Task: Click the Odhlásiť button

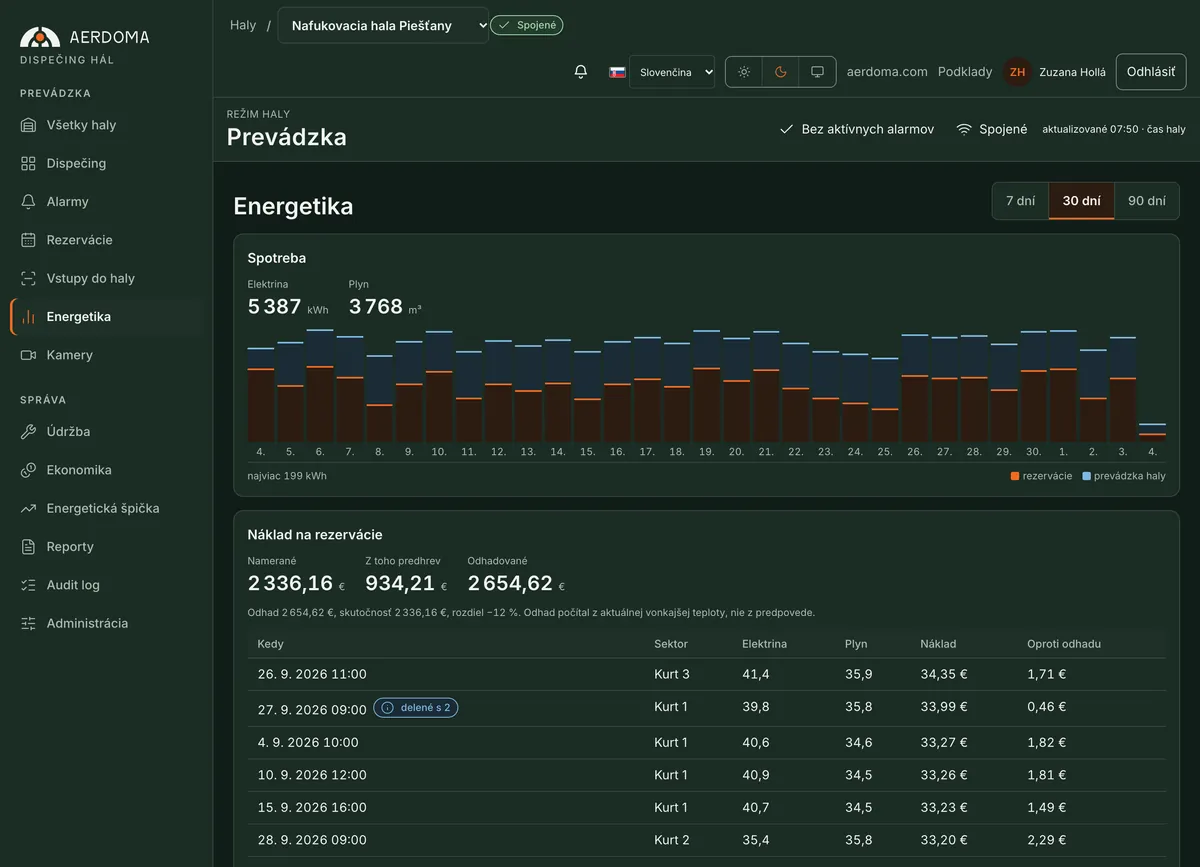Action: pyautogui.click(x=1151, y=72)
